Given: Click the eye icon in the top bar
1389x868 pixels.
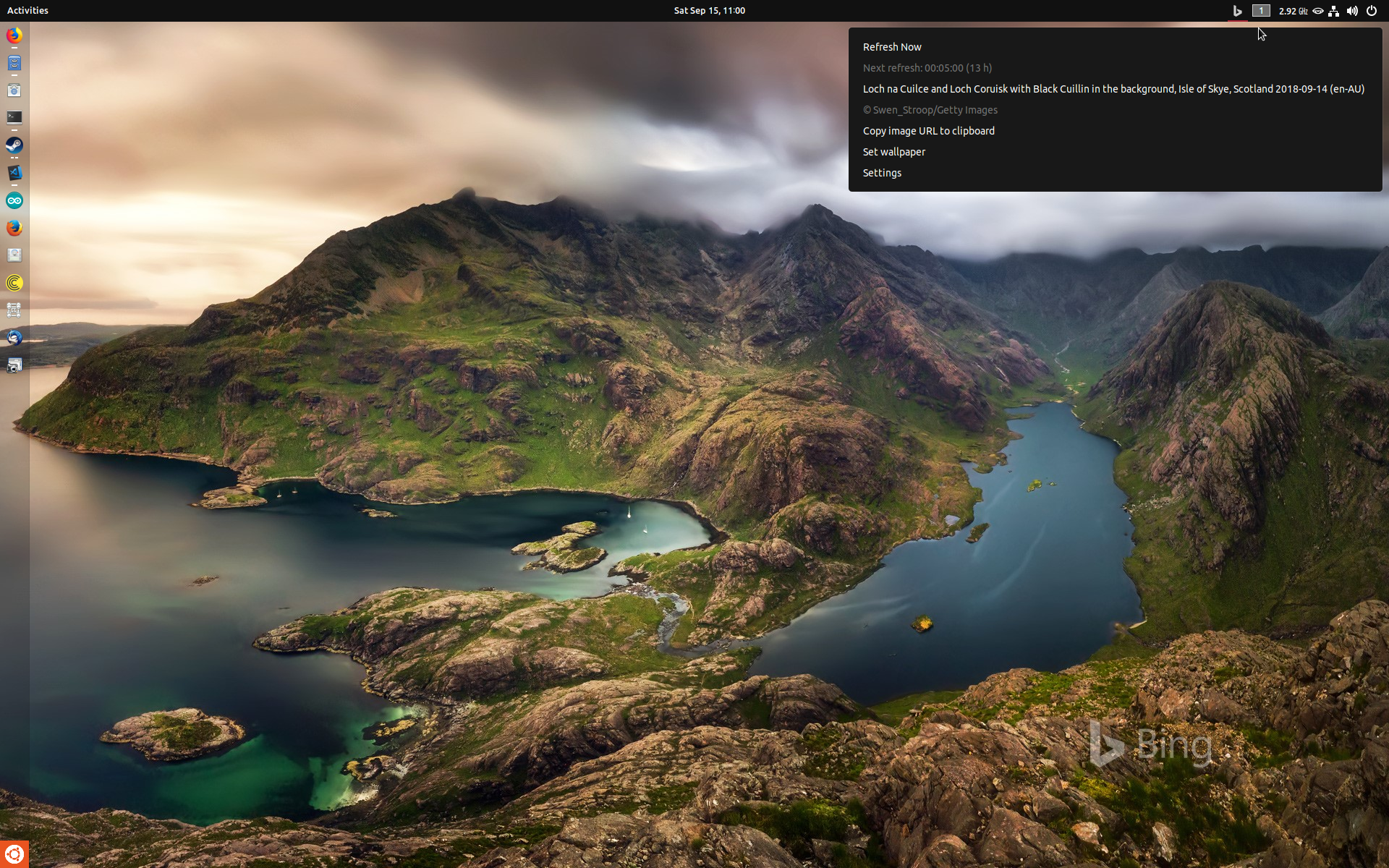Looking at the screenshot, I should [x=1318, y=11].
